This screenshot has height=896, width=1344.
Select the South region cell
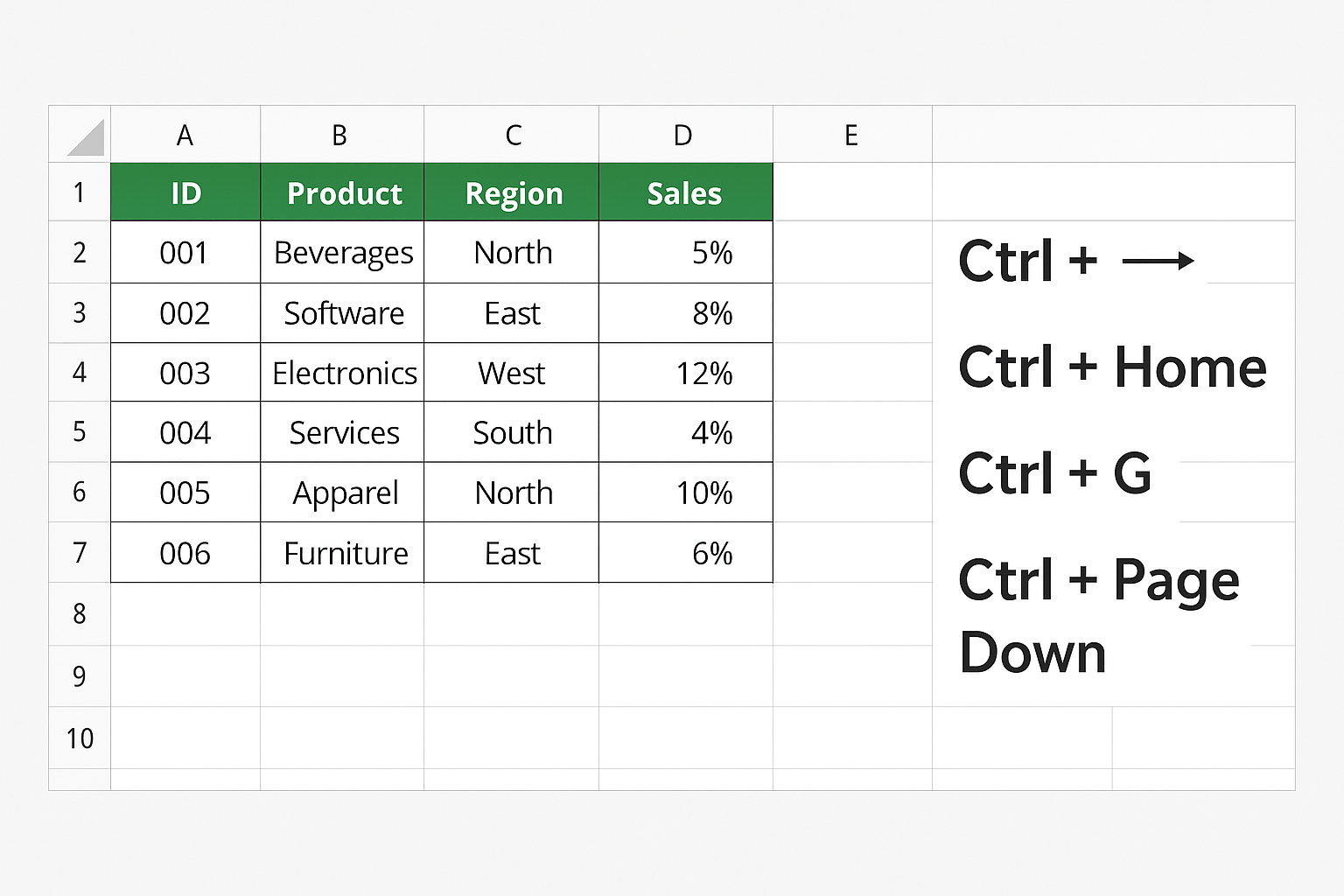[x=512, y=432]
